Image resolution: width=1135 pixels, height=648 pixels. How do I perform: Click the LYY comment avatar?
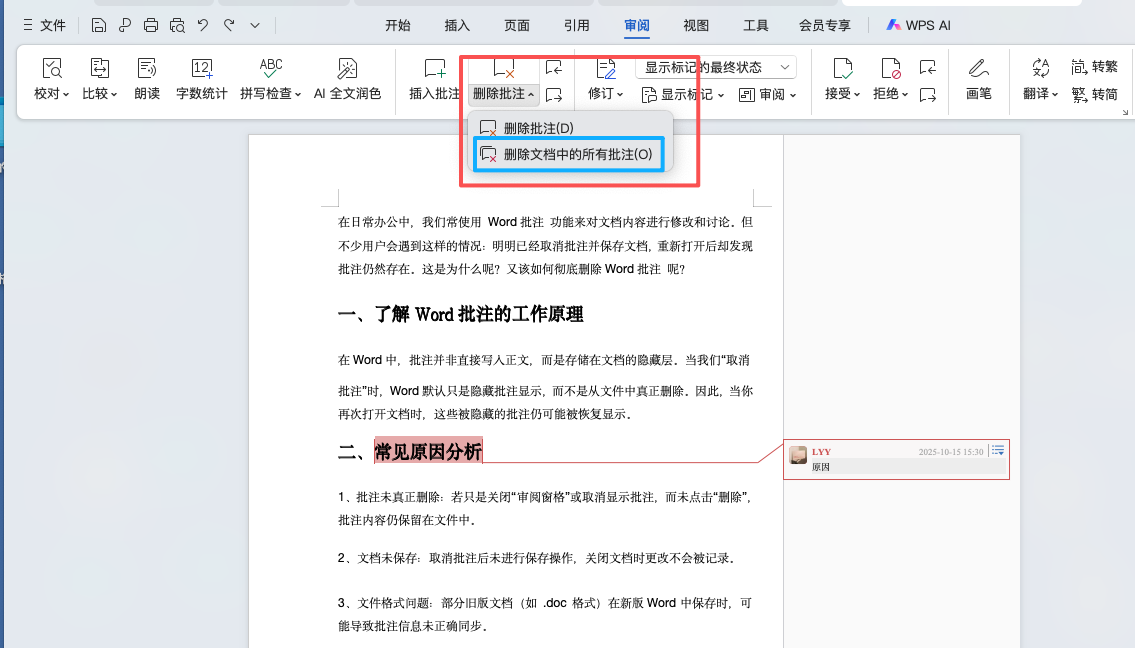pyautogui.click(x=798, y=455)
